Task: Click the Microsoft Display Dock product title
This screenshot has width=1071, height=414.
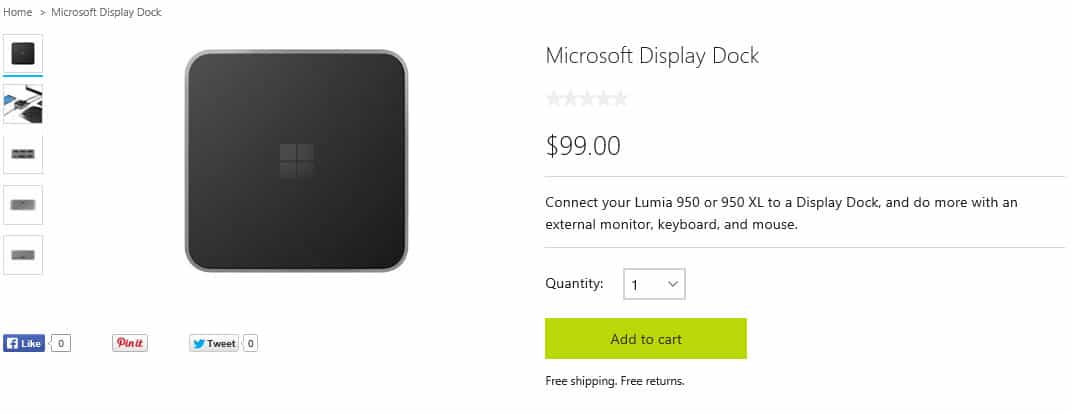Action: click(x=652, y=55)
